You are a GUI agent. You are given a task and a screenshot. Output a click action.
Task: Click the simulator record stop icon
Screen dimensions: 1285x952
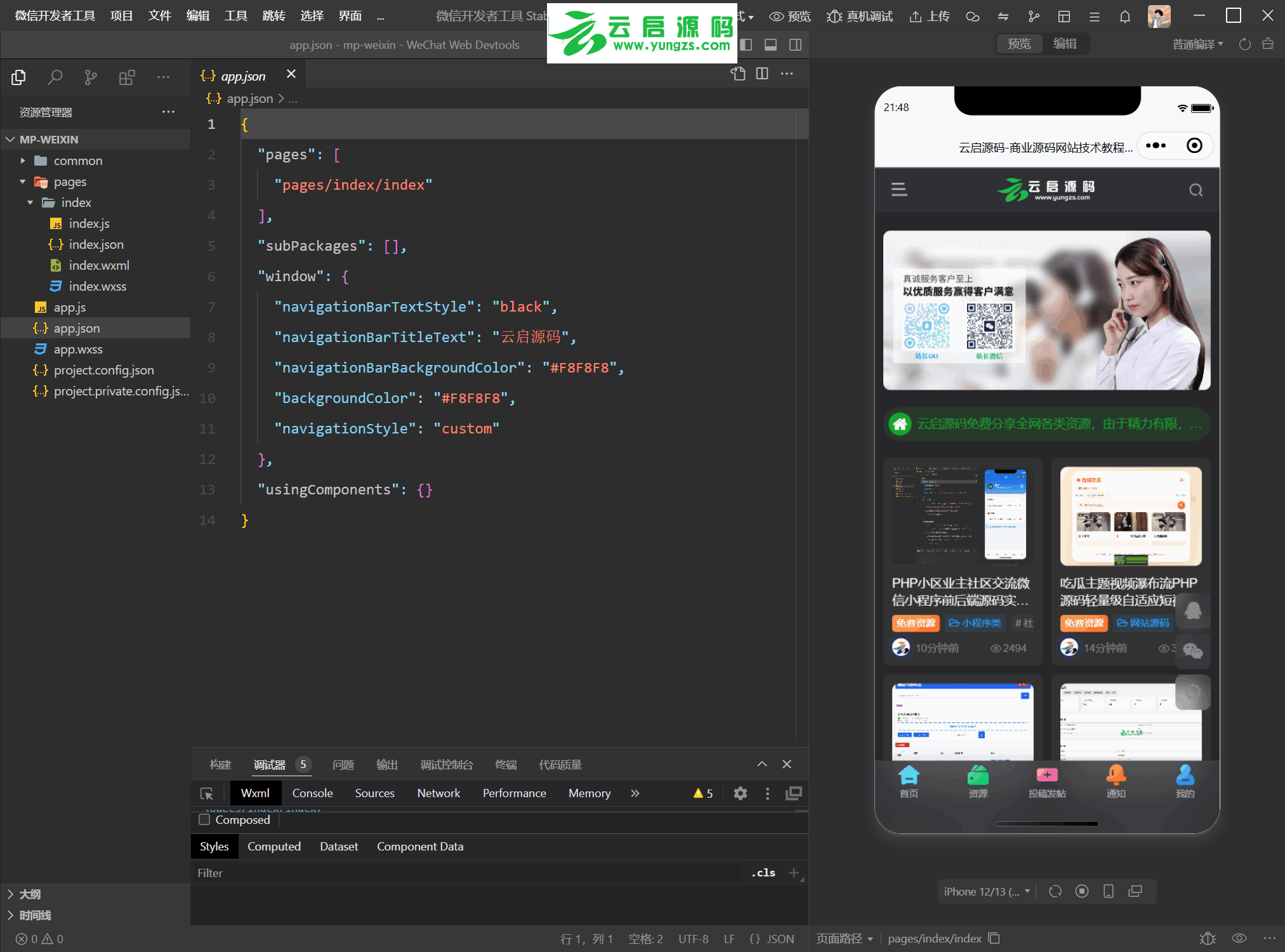(x=1082, y=891)
